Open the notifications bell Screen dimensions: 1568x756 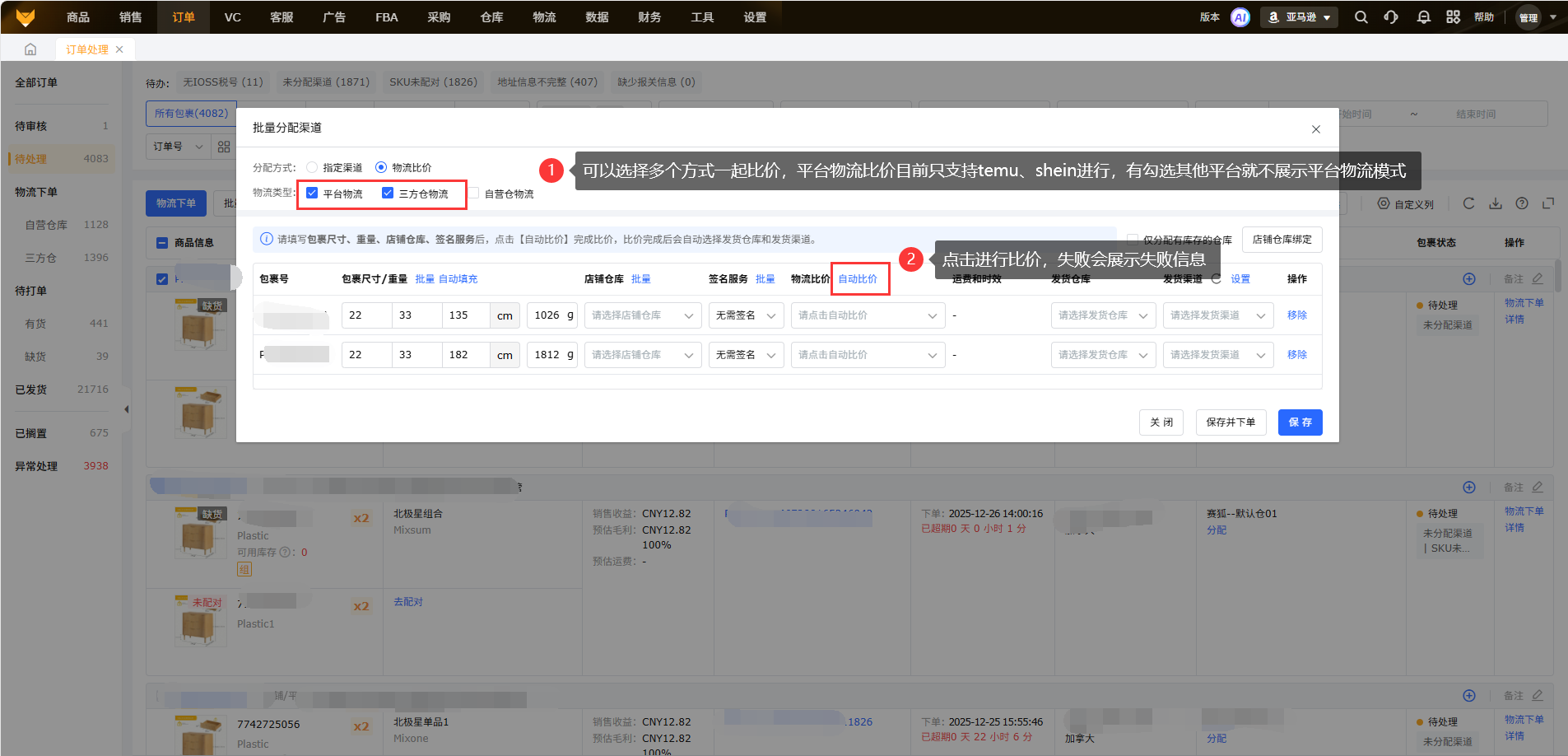tap(1423, 17)
